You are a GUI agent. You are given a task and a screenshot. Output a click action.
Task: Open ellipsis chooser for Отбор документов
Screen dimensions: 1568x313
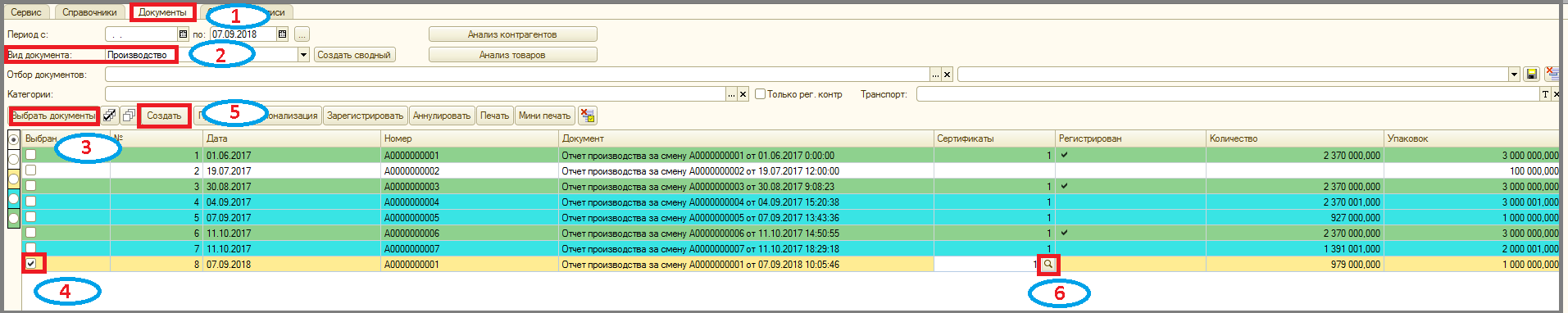point(935,75)
